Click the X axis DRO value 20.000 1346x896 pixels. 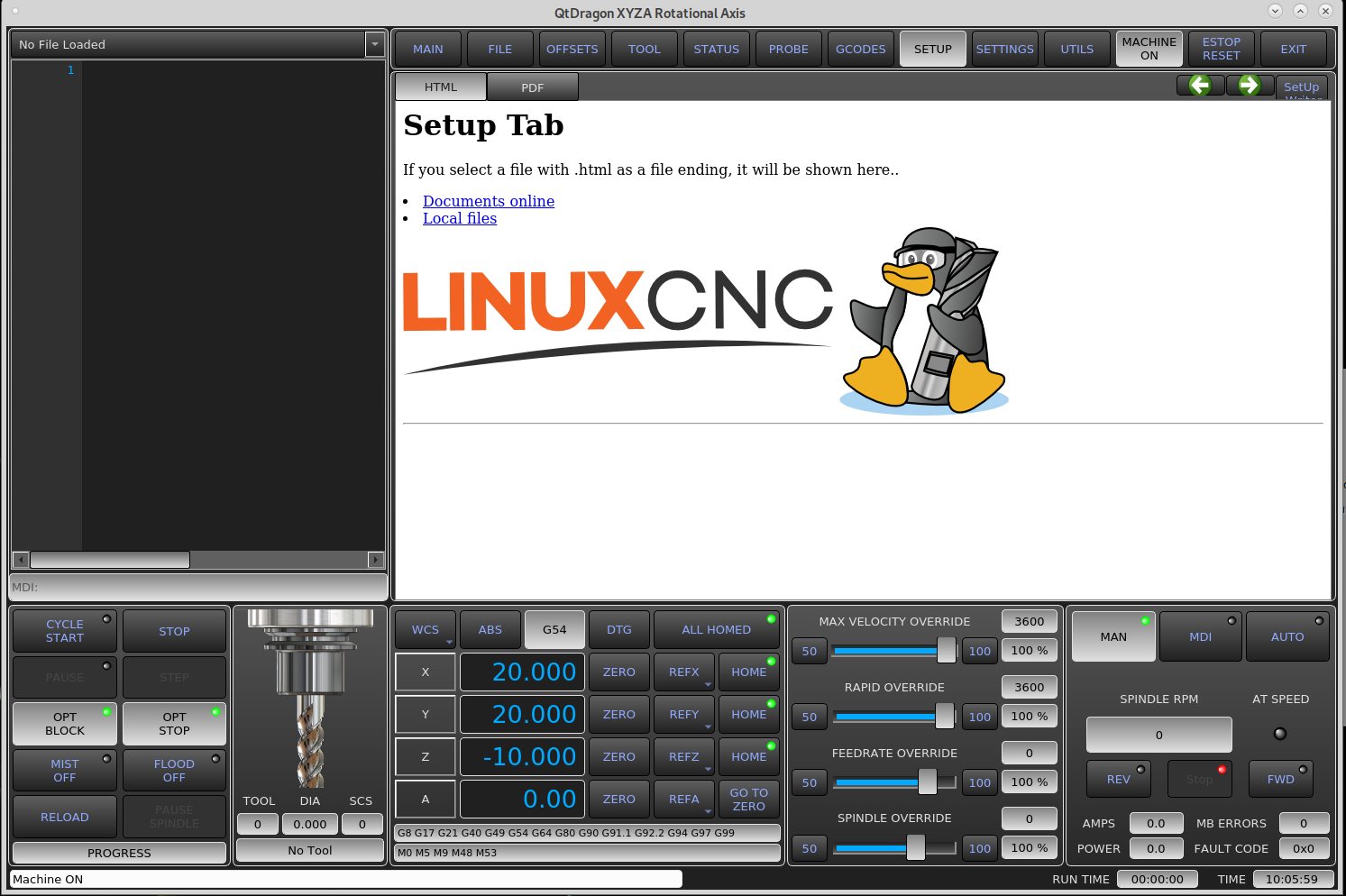[523, 672]
